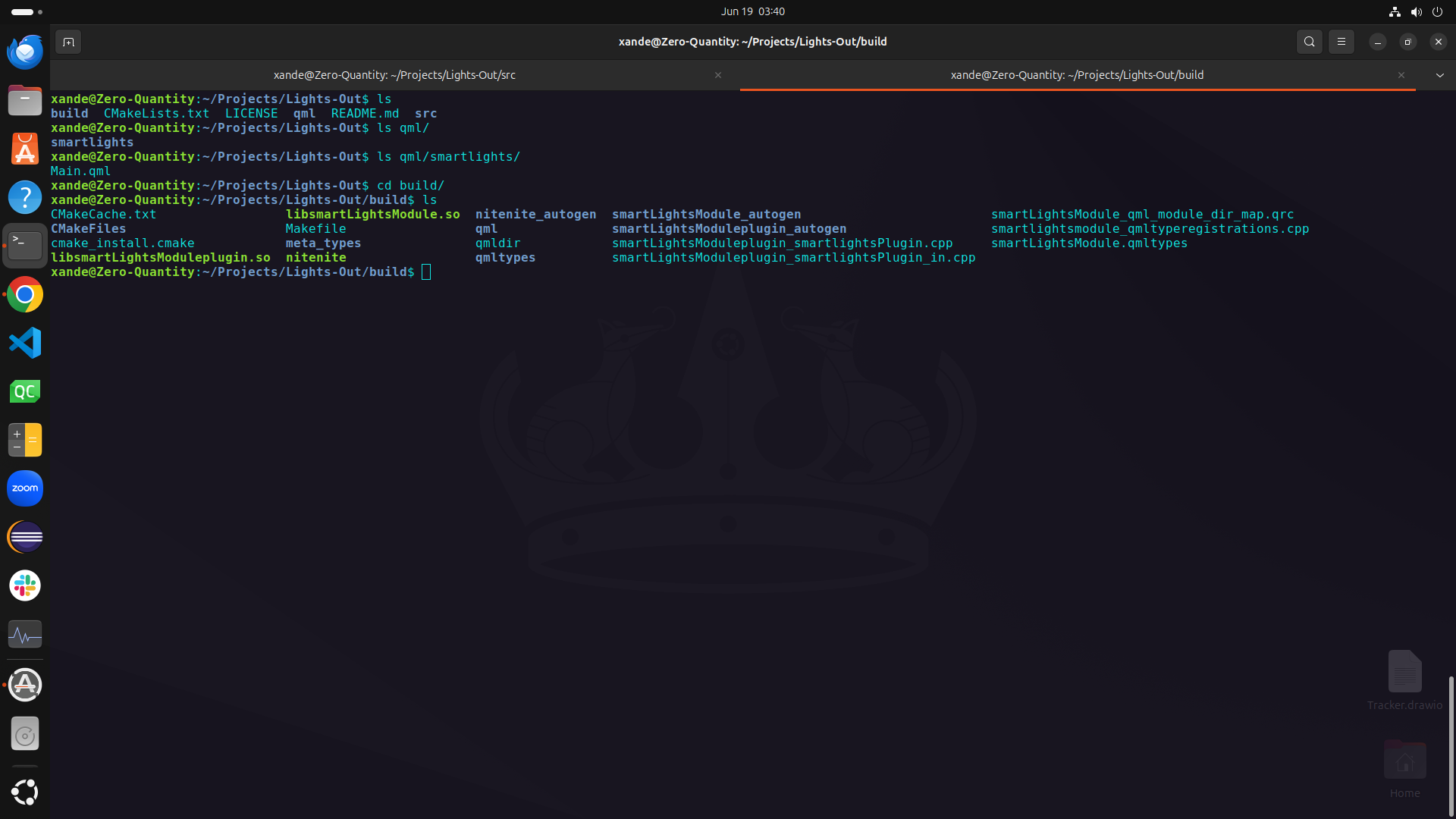Click the qmldir entry
Viewport: 1456px width, 819px height.
498,243
